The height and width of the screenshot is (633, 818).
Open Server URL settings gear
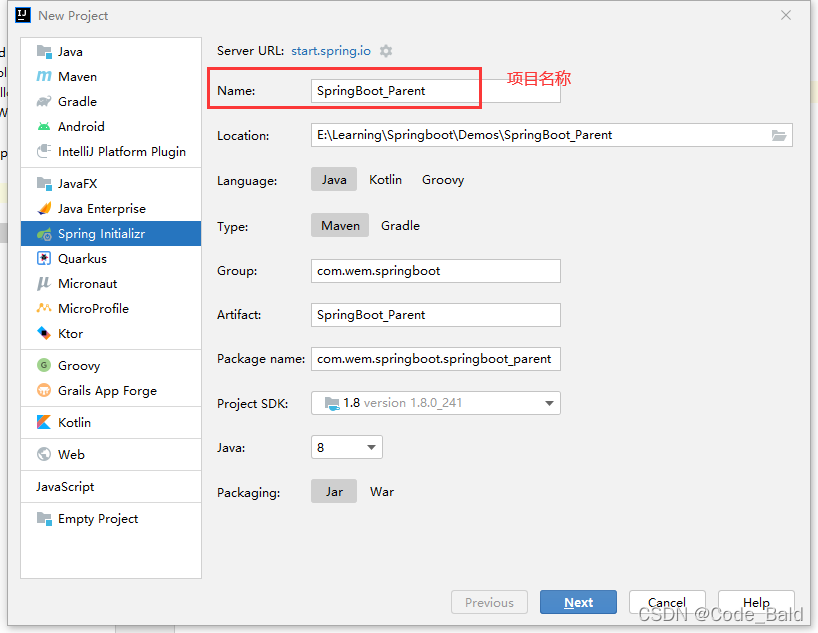386,51
